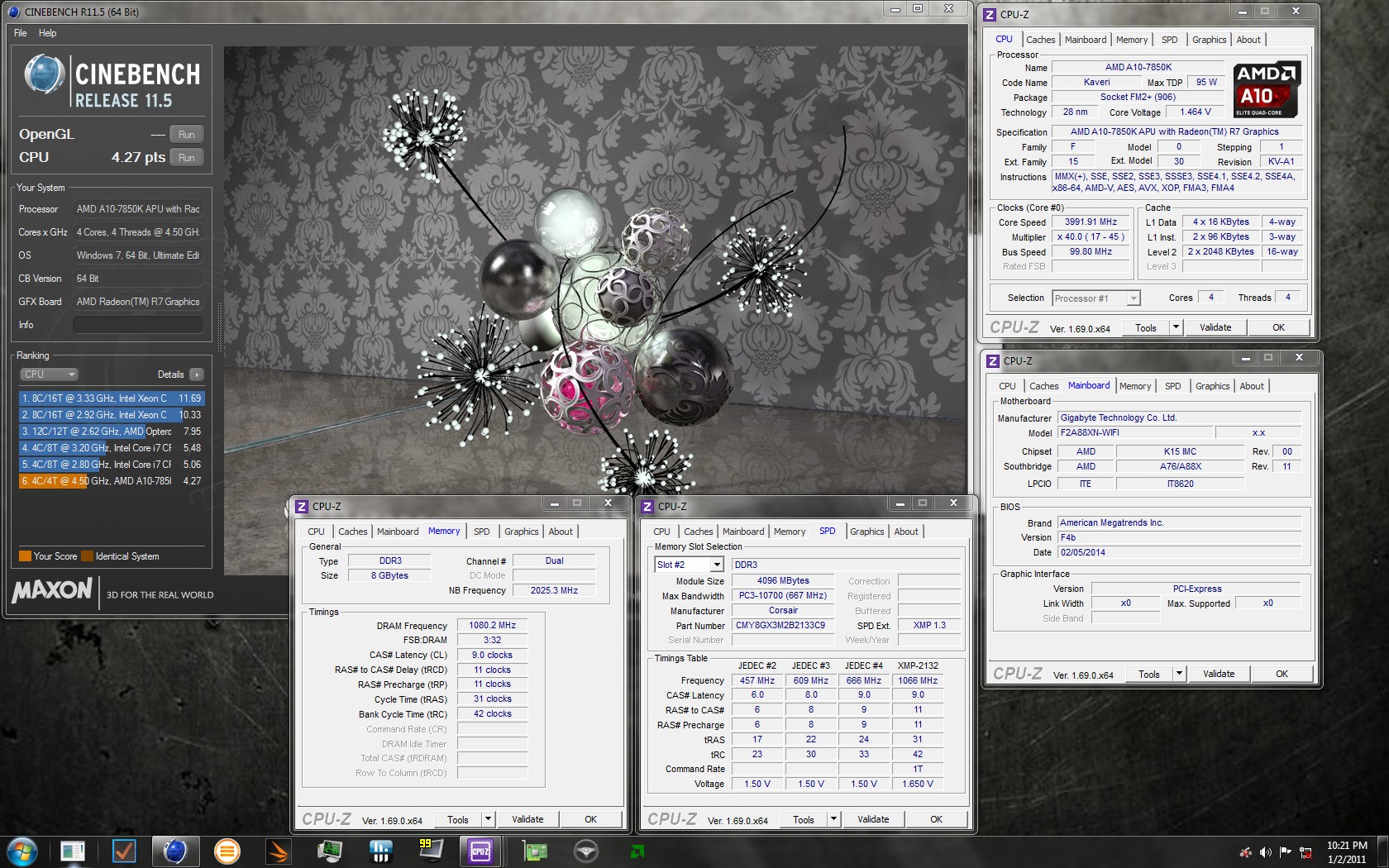Switch to Caches tab in Memory window
The width and height of the screenshot is (1389, 868).
coord(352,532)
